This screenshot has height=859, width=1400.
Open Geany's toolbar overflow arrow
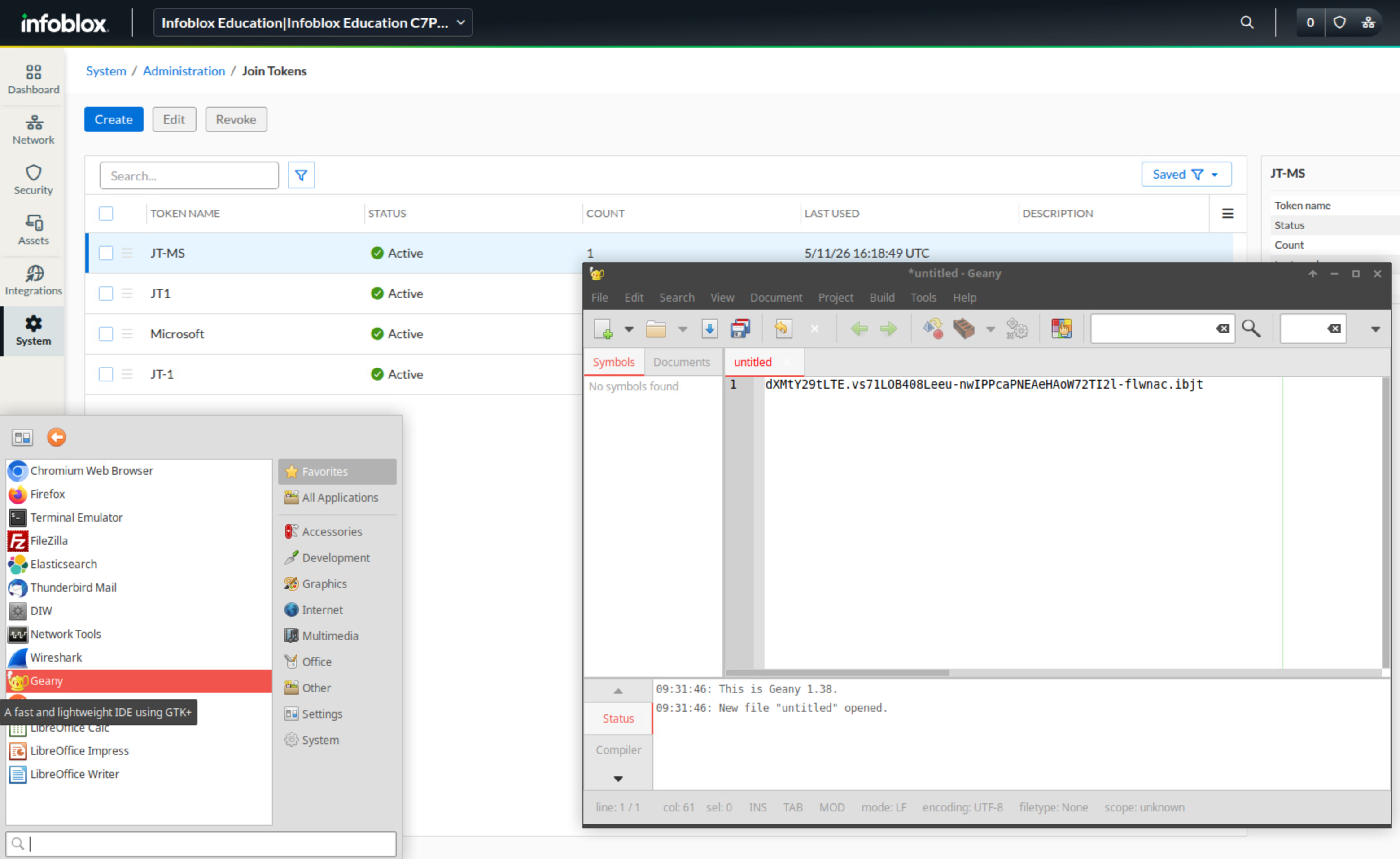pyautogui.click(x=1376, y=329)
